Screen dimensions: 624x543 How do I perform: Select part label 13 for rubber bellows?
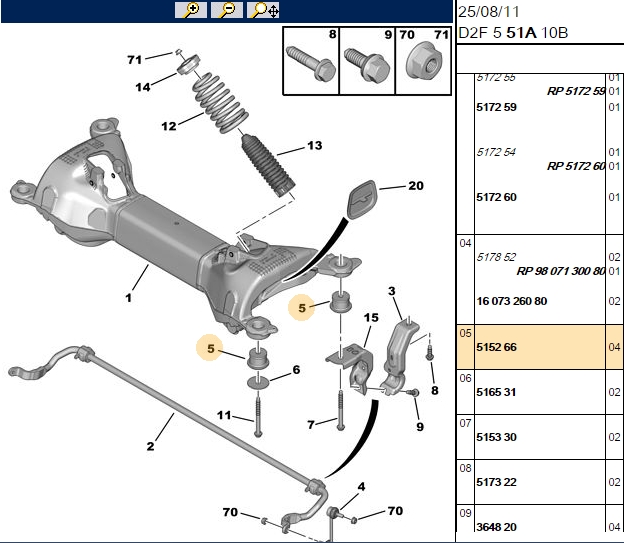coord(314,145)
